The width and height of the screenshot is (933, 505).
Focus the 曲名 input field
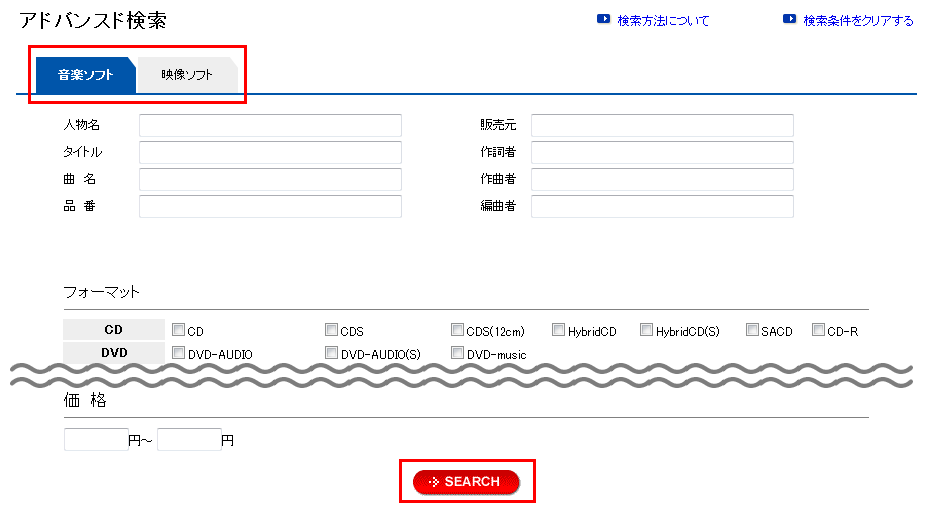[x=270, y=179]
